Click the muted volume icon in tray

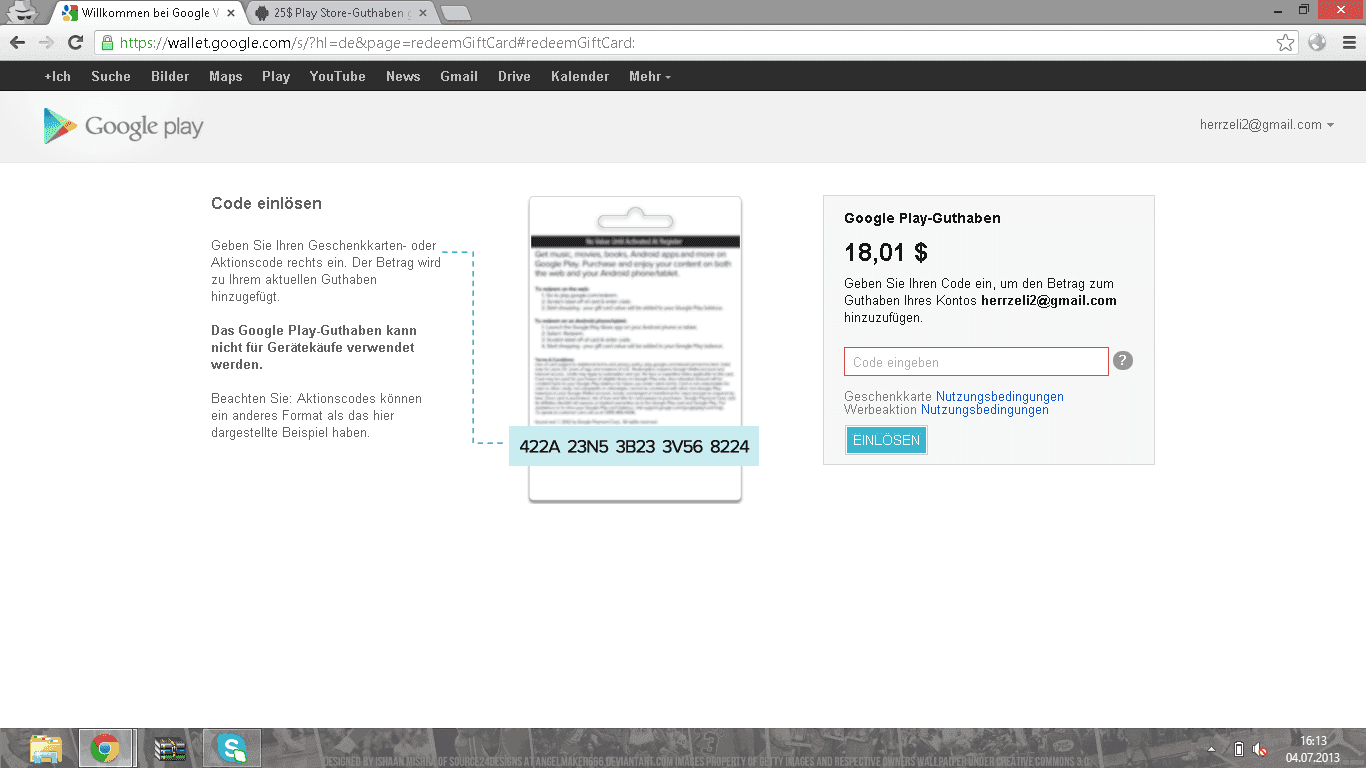1260,749
